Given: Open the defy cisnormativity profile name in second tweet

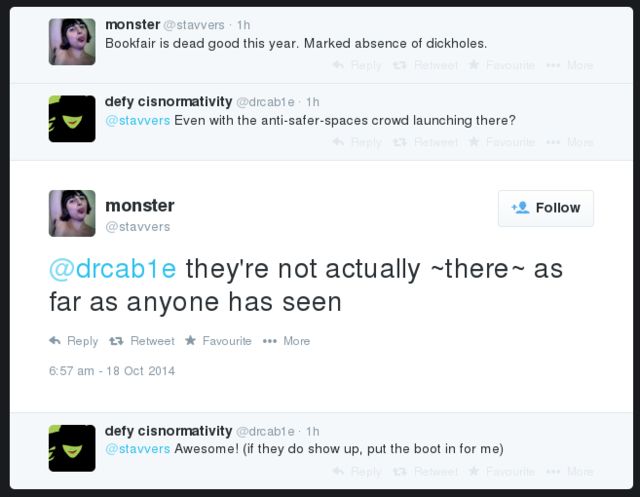Looking at the screenshot, I should tap(168, 101).
